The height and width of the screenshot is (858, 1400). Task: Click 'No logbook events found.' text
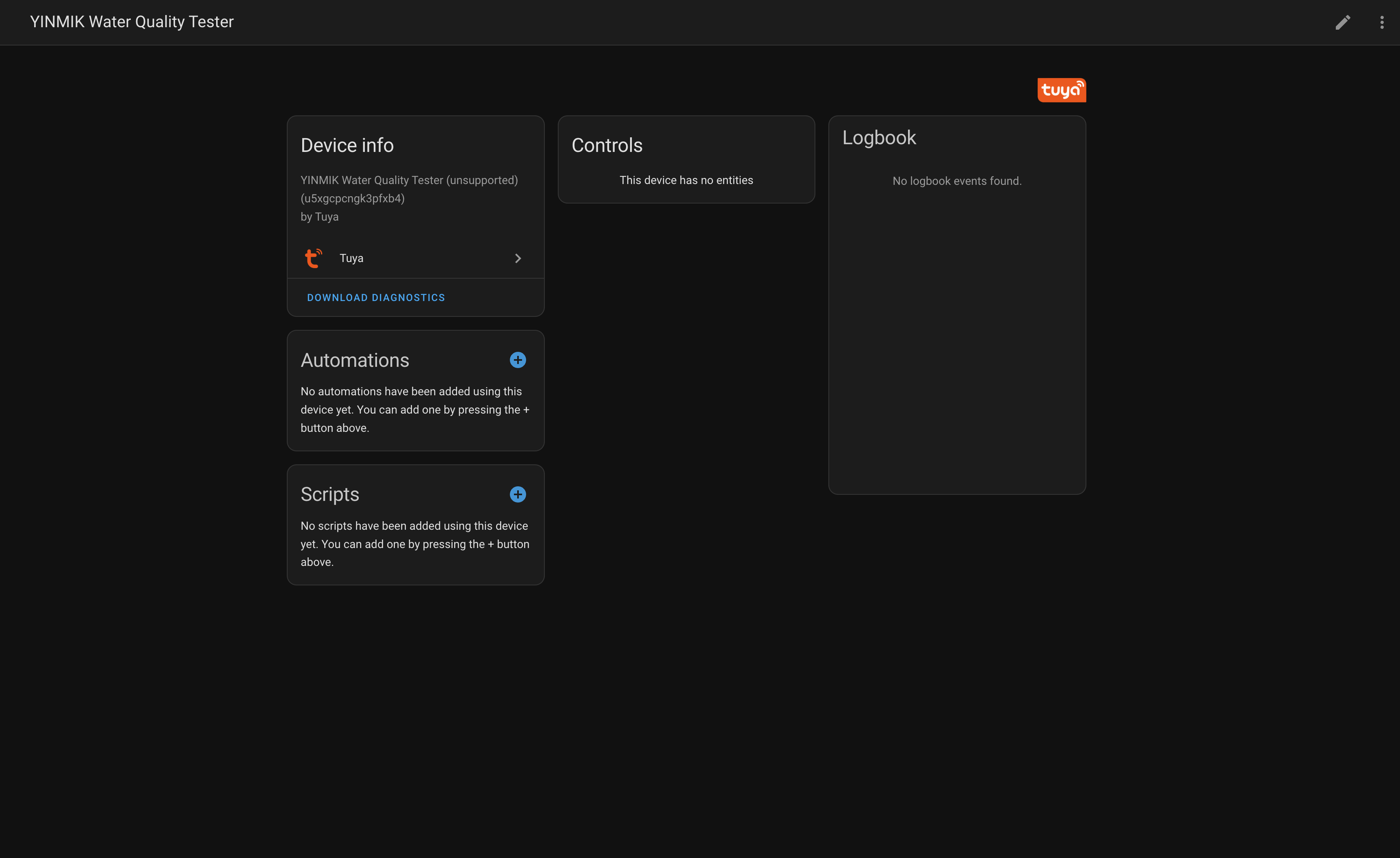click(957, 181)
